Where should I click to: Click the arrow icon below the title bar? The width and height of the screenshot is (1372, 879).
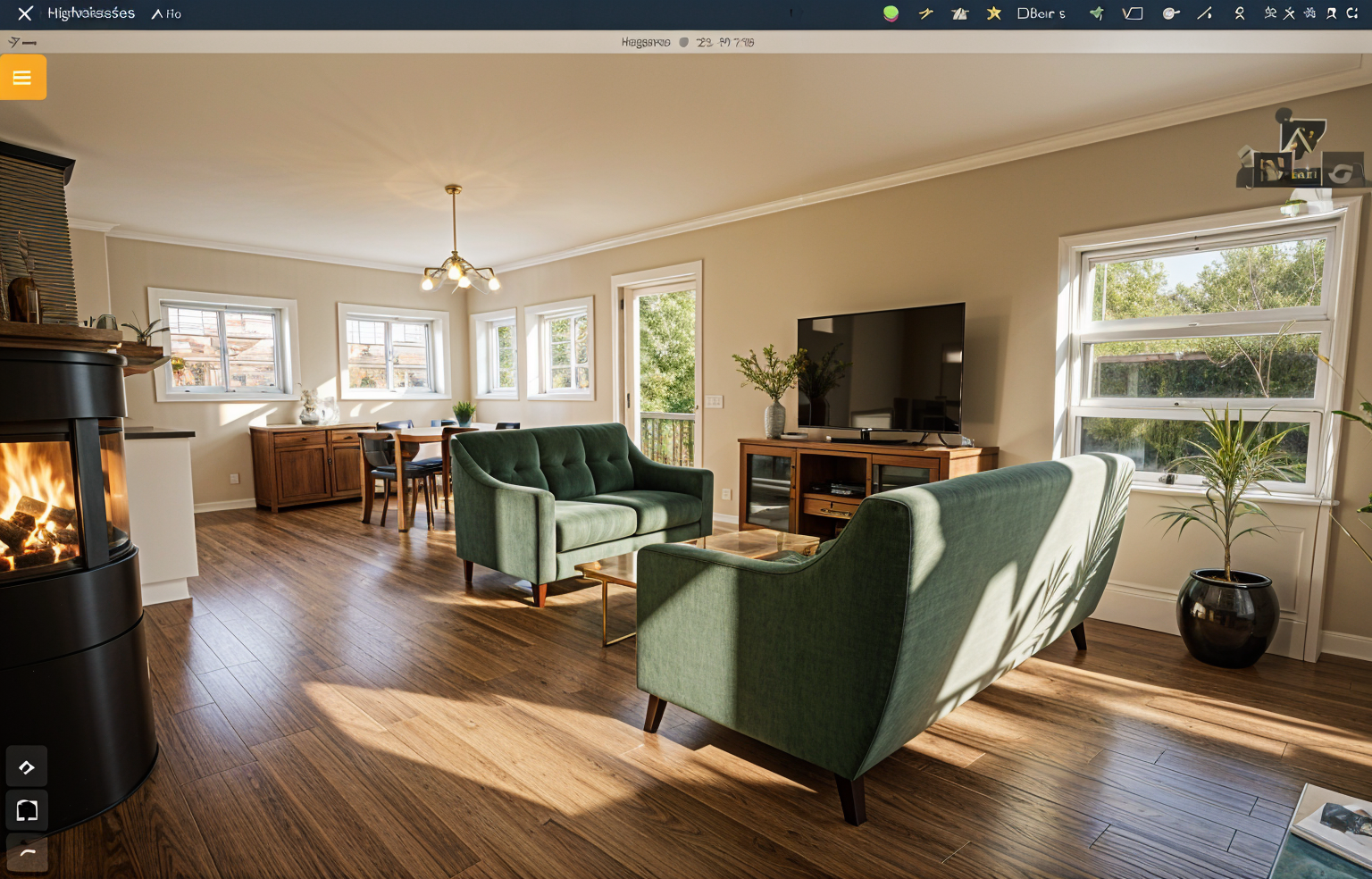coord(21,42)
